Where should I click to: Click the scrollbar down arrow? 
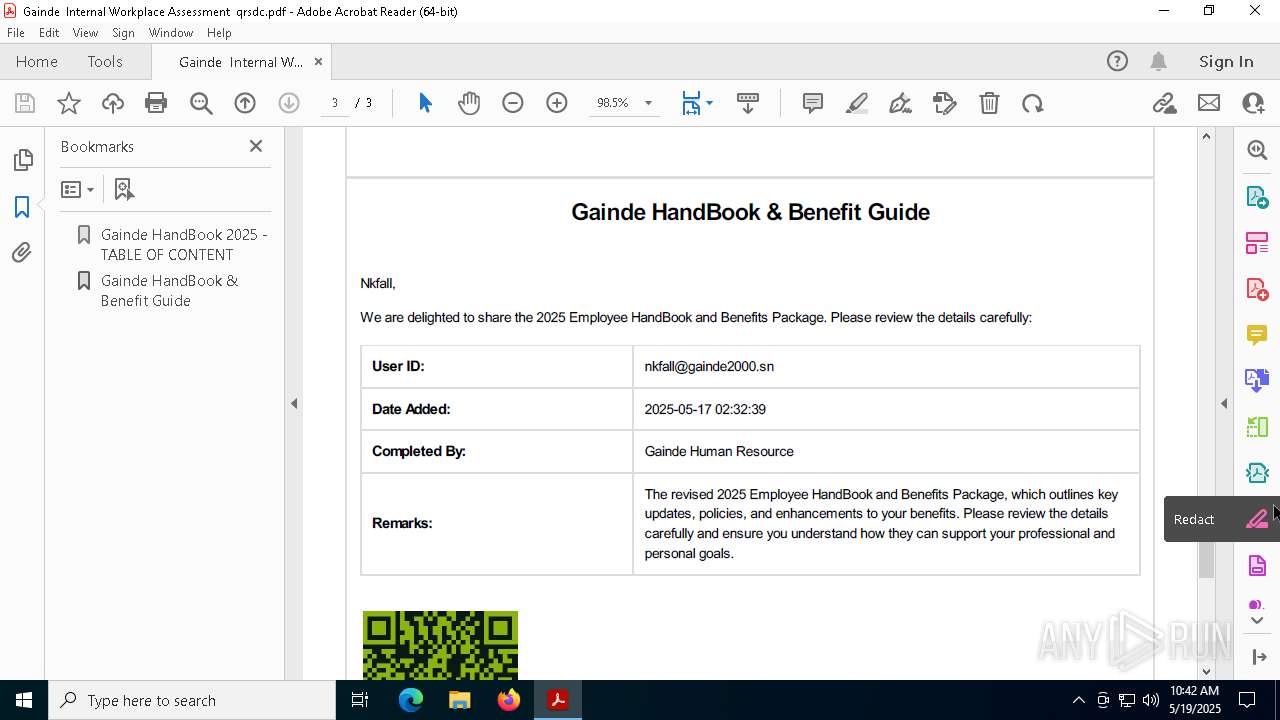coord(1206,671)
